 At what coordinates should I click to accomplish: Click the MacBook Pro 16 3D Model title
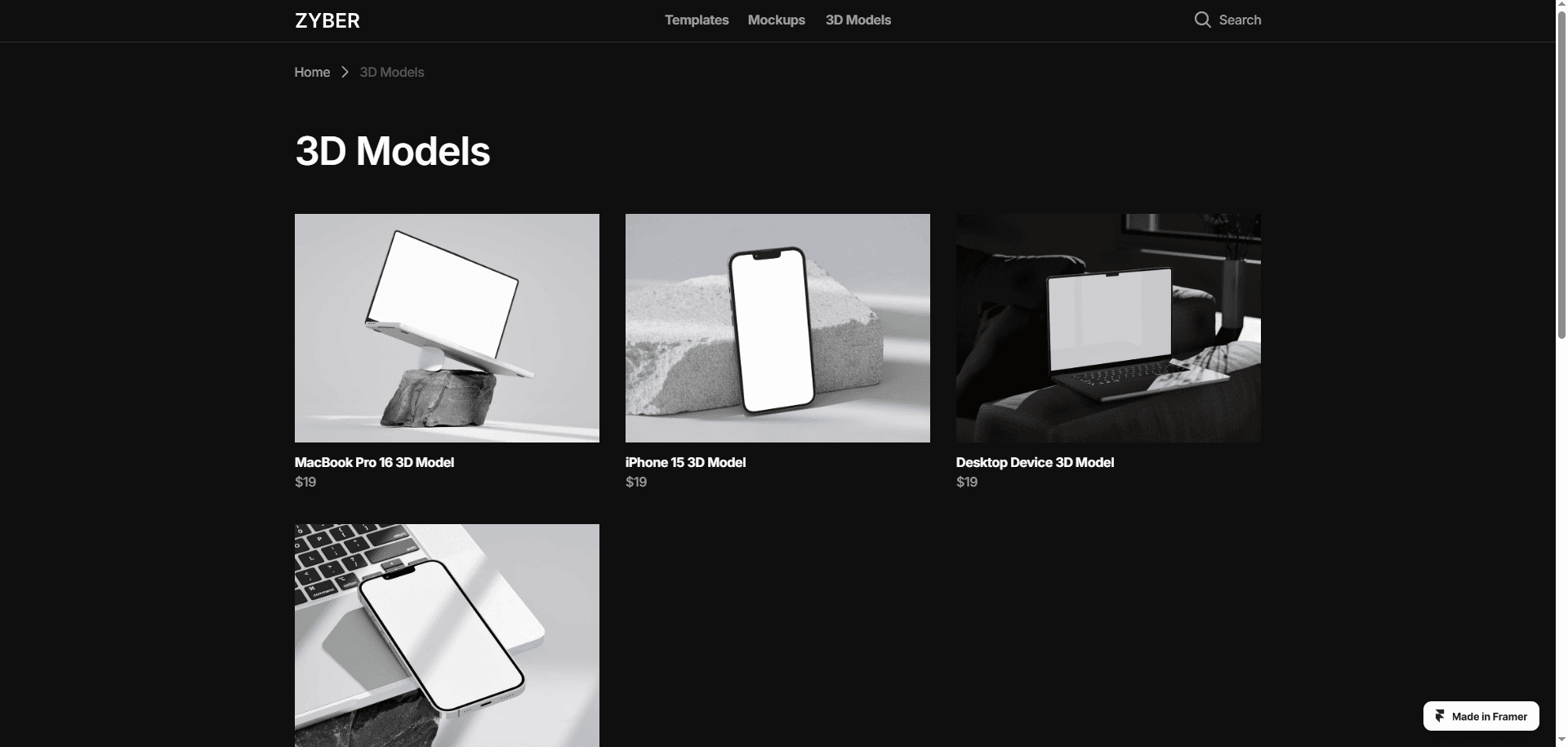tap(374, 462)
